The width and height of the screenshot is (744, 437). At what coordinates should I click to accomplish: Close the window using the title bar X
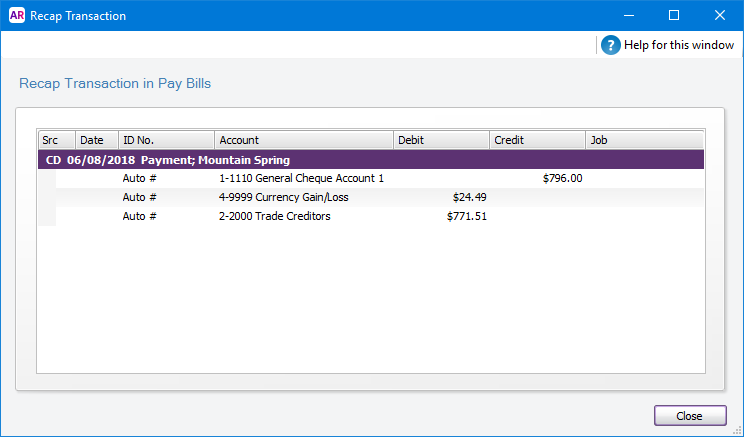click(720, 16)
